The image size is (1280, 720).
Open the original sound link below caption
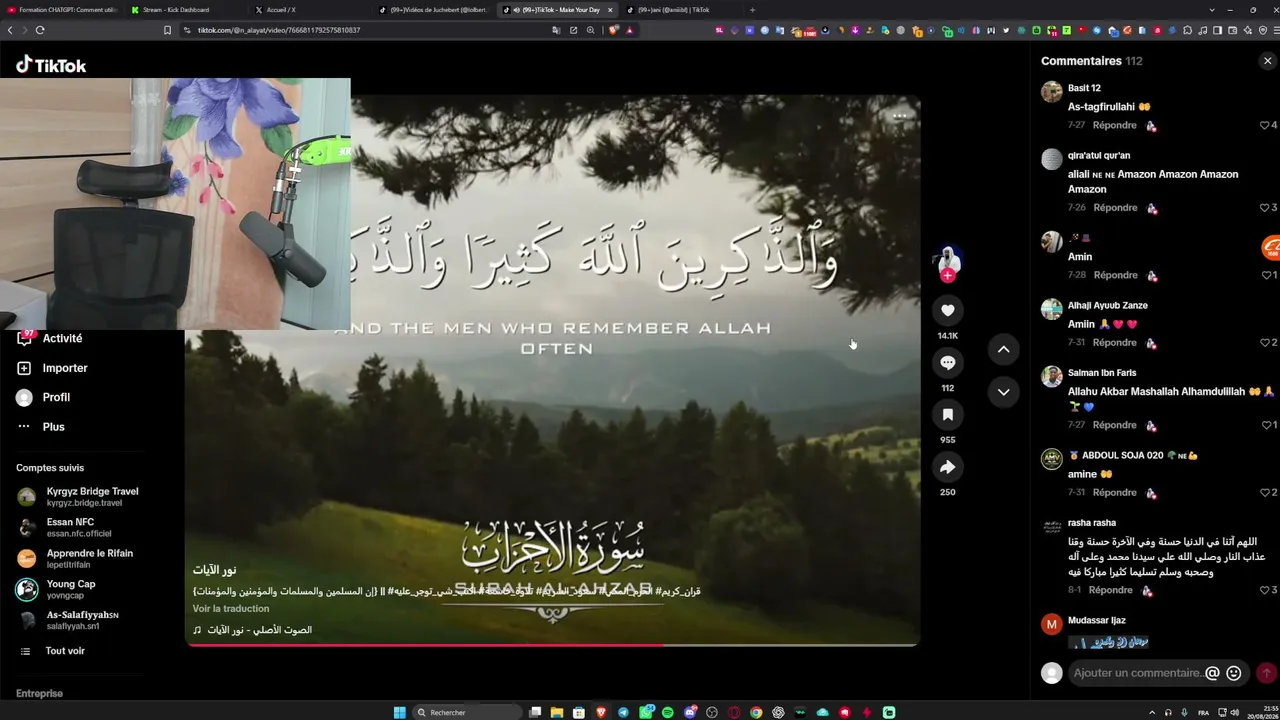[x=253, y=630]
